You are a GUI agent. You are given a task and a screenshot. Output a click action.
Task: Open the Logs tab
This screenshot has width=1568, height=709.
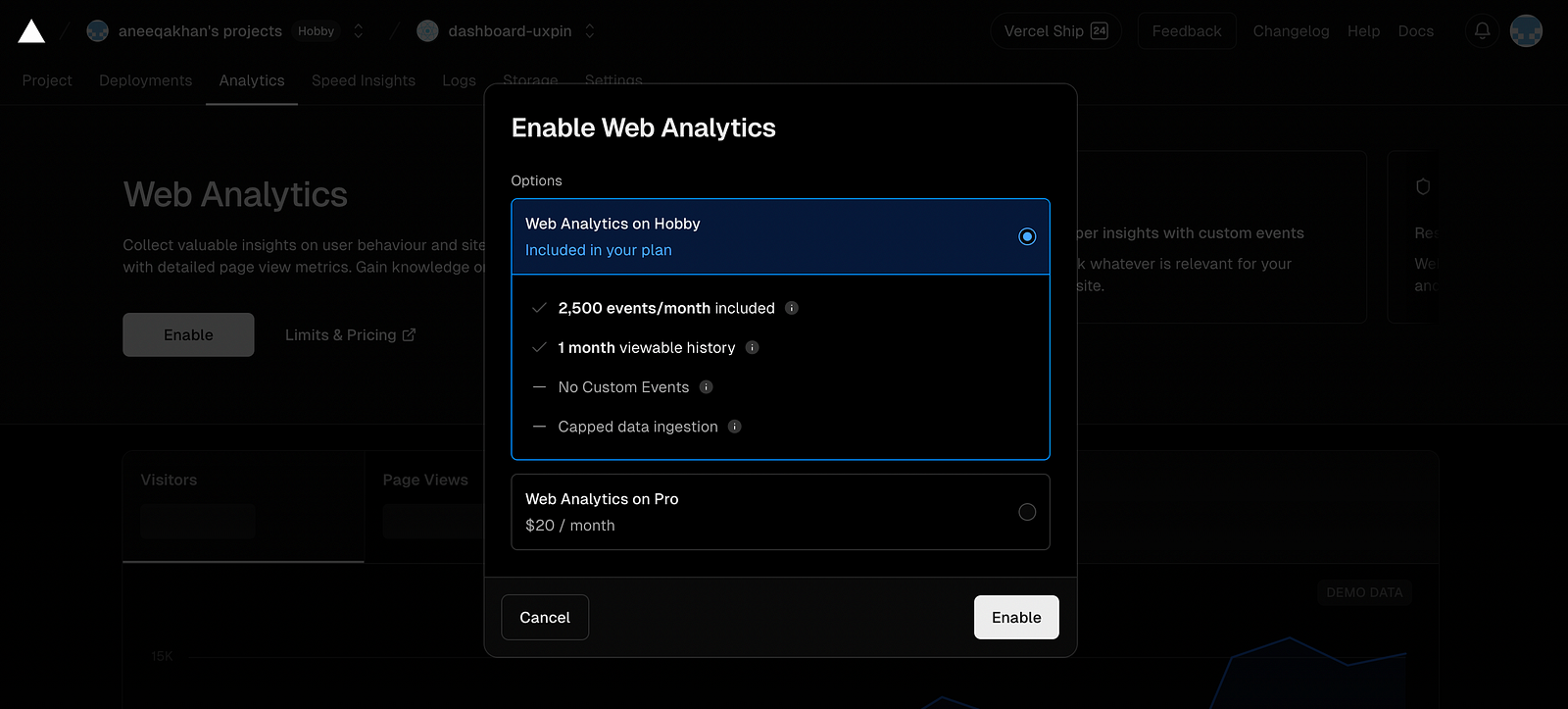coord(459,80)
